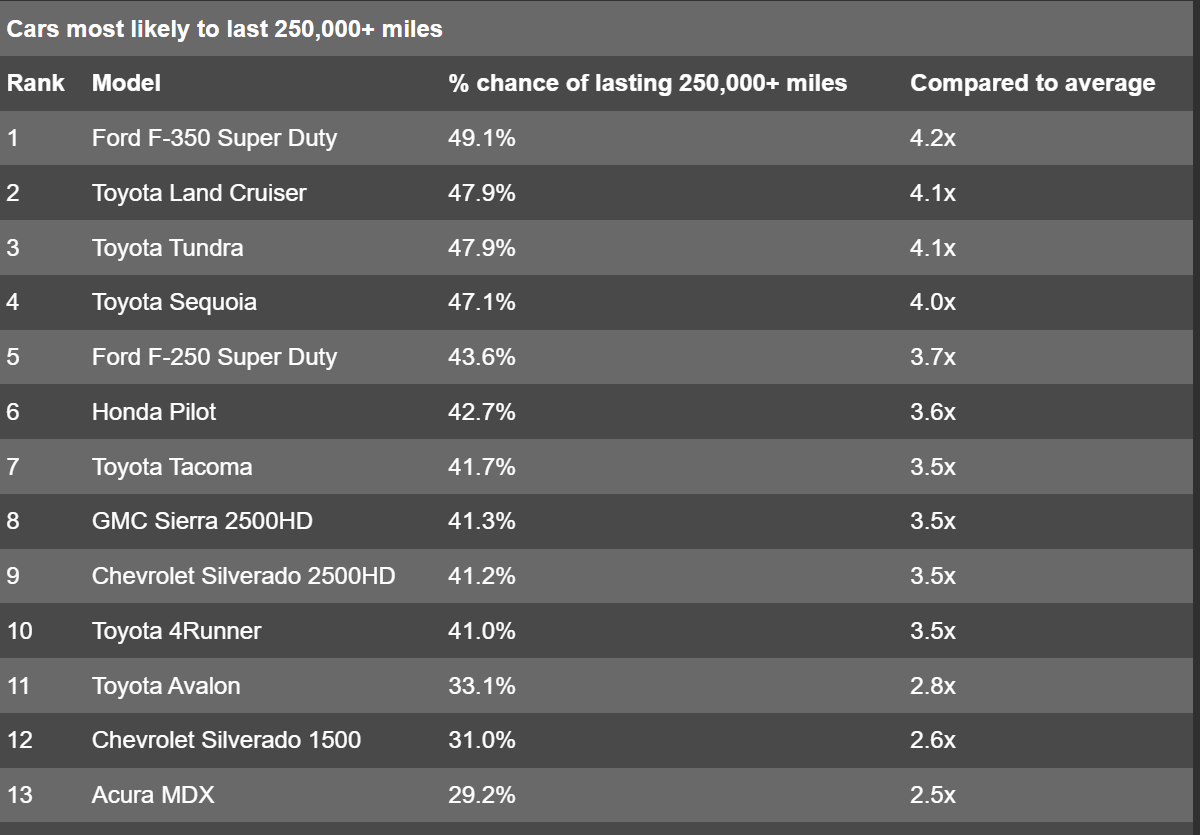Click the 4.0x compared to average value
This screenshot has width=1200, height=835.
point(932,302)
